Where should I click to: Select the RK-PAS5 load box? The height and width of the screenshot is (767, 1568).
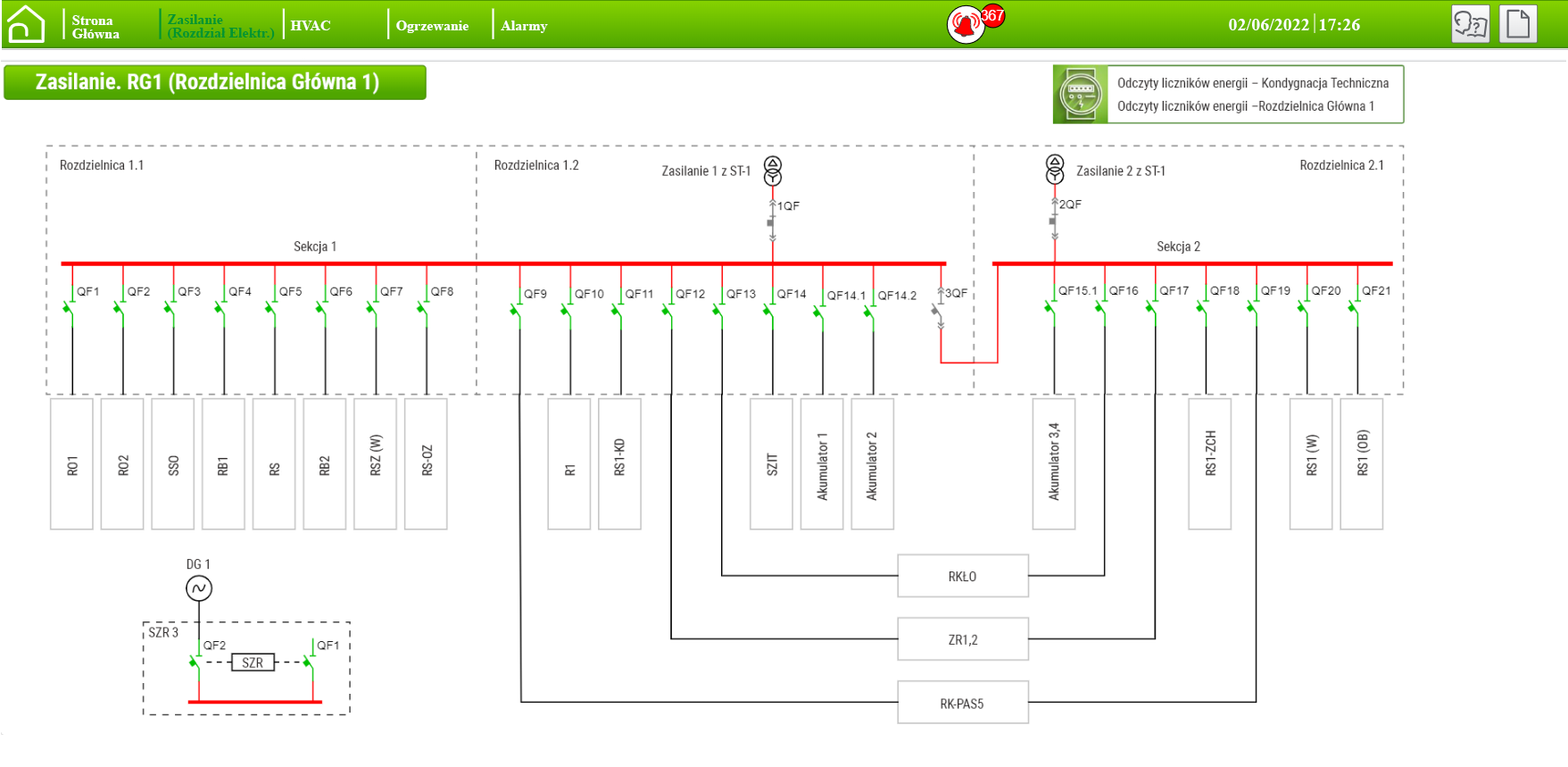pyautogui.click(x=962, y=703)
